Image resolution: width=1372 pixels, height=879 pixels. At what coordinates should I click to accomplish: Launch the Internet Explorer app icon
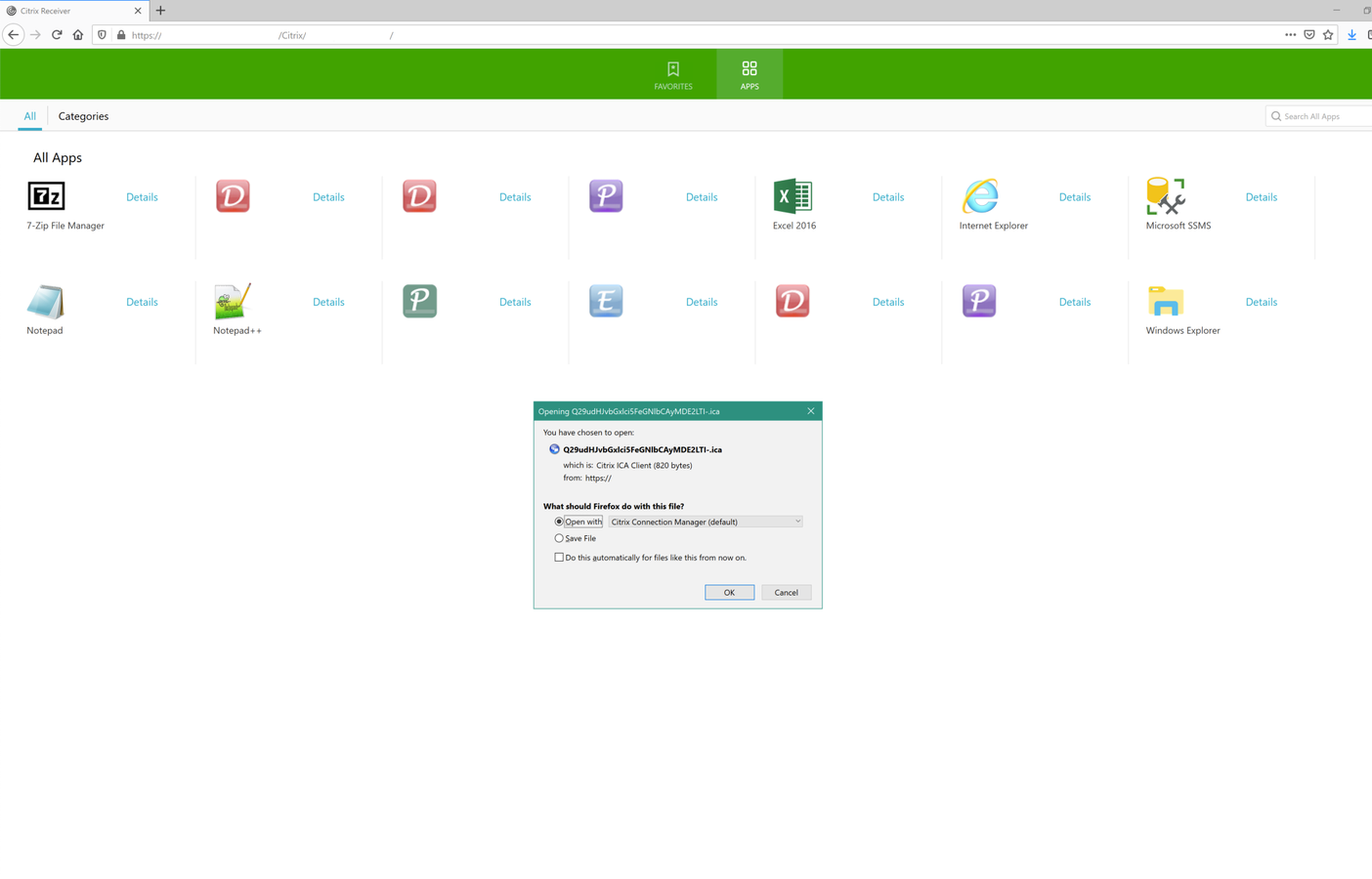[980, 196]
